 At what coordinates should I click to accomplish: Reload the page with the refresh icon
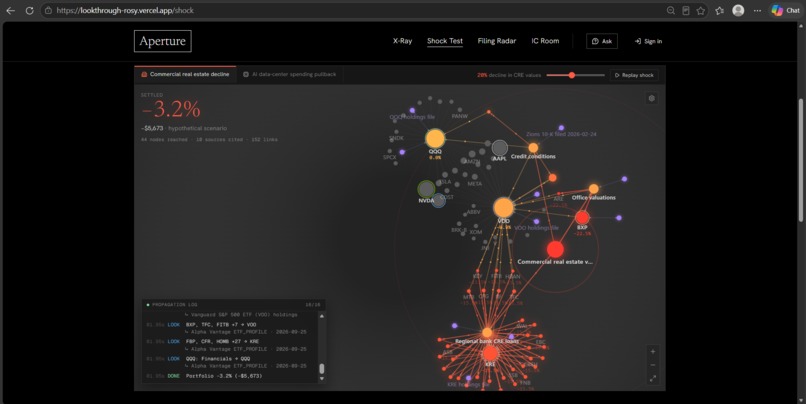(x=29, y=10)
